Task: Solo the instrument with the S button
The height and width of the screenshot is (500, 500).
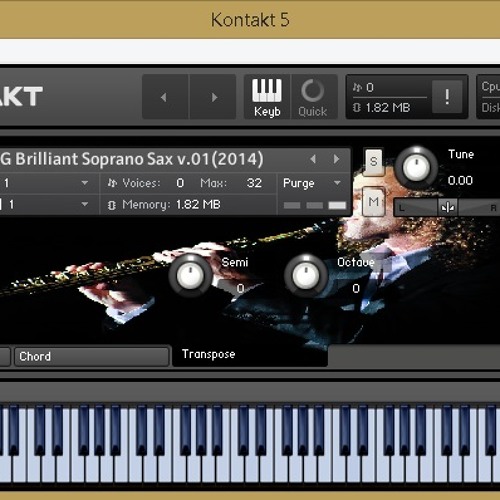Action: click(373, 162)
